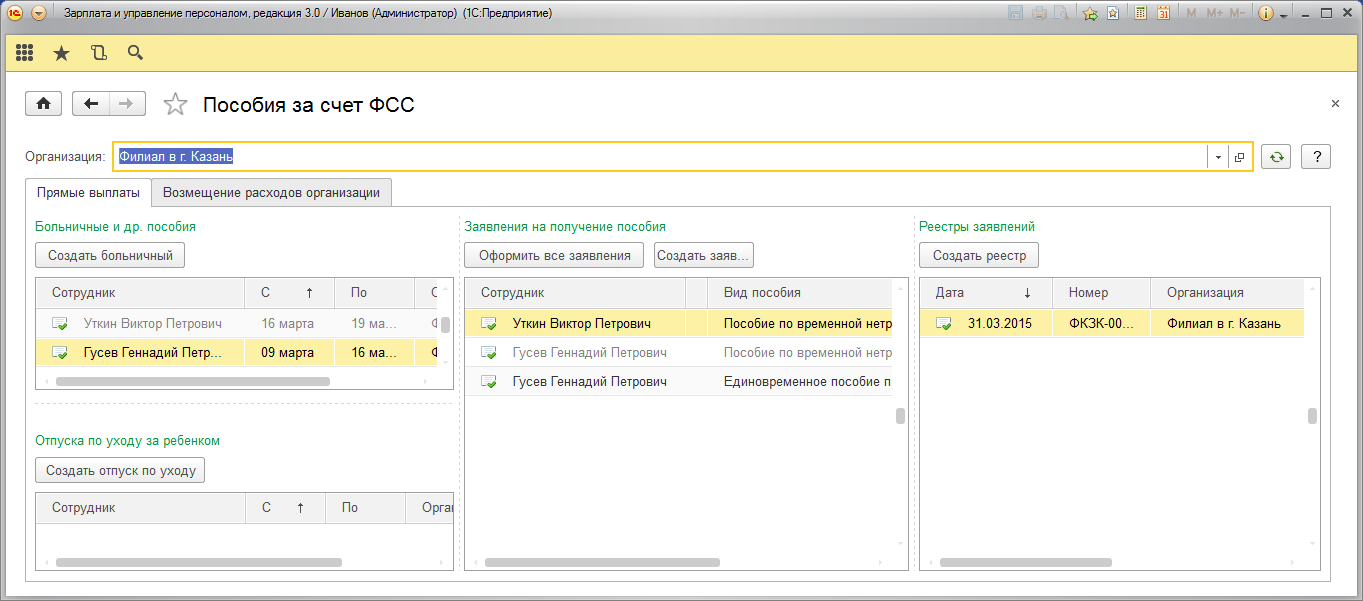The image size is (1363, 601).
Task: Select the Прямые выплаты tab
Action: tap(88, 192)
